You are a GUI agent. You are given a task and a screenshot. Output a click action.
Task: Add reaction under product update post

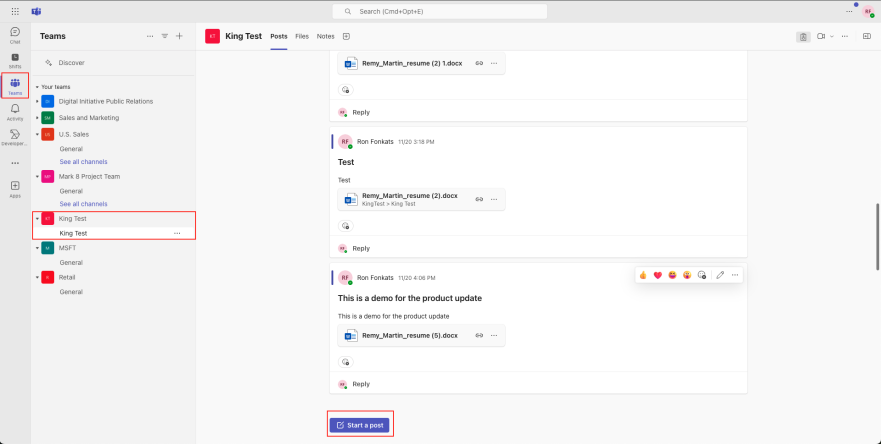(x=346, y=362)
